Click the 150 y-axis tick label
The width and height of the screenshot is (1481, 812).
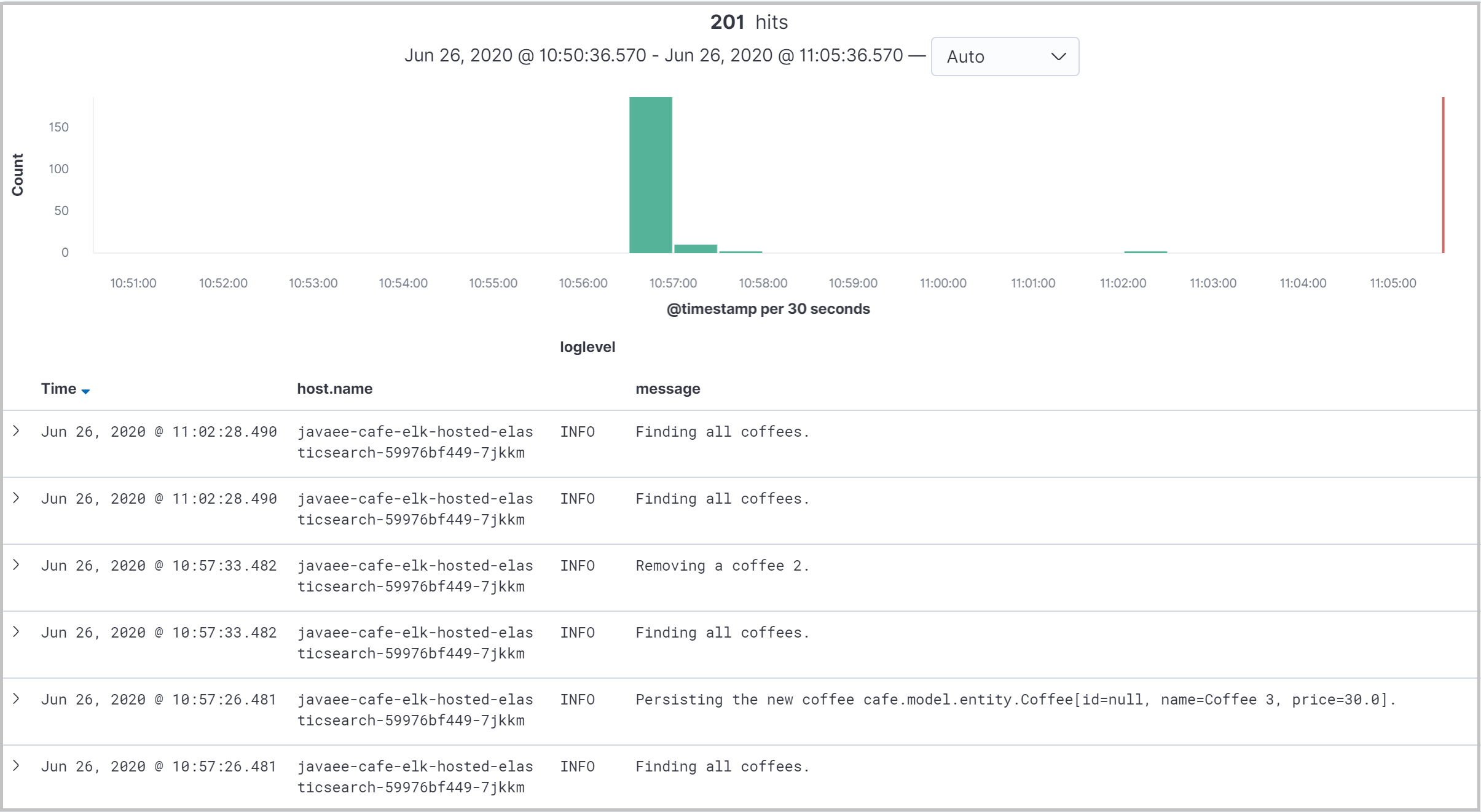click(59, 127)
